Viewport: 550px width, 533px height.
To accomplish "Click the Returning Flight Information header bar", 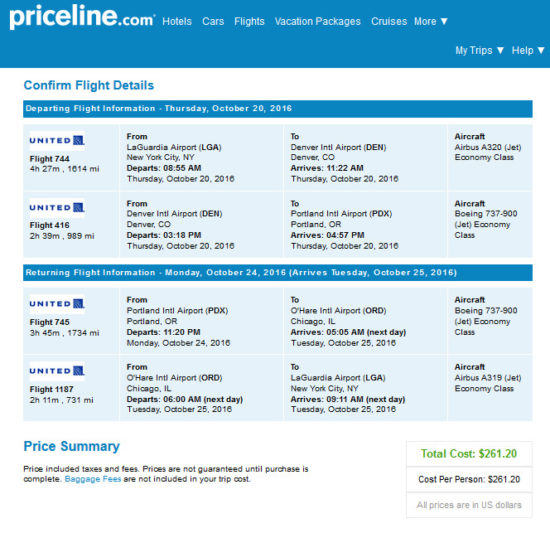I will [278, 273].
